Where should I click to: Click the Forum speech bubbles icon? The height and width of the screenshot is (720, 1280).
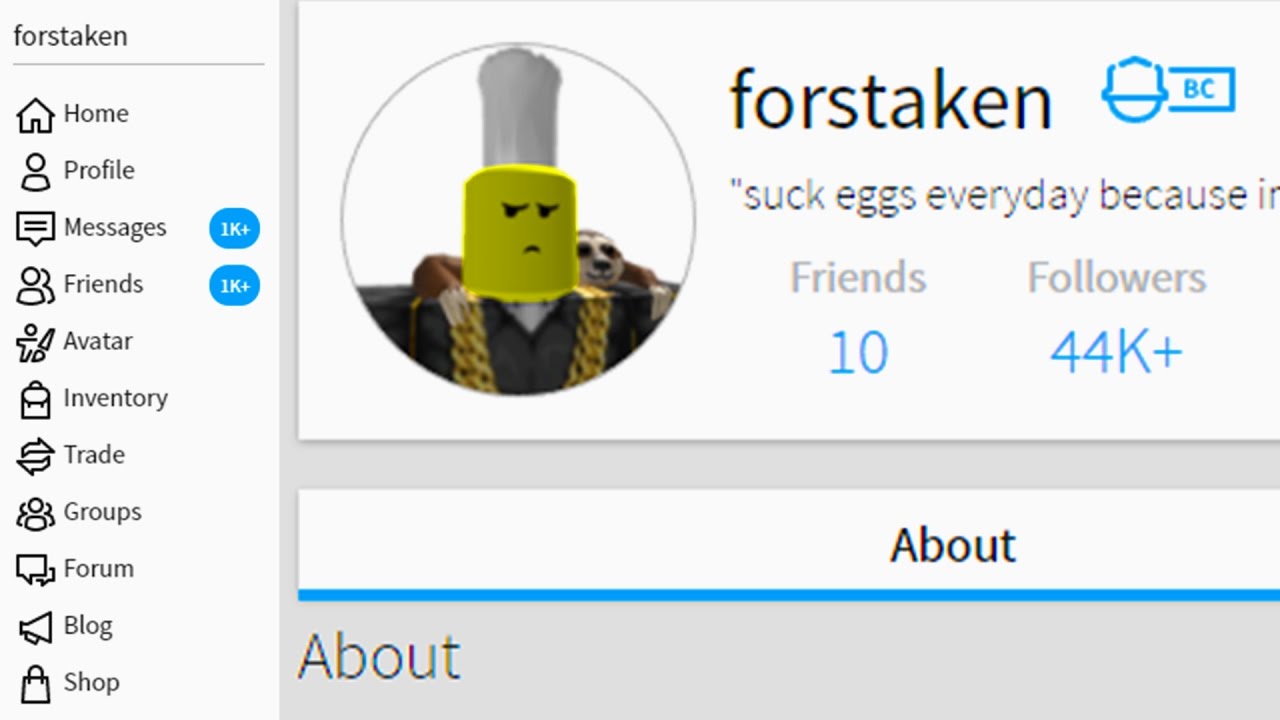tap(35, 570)
